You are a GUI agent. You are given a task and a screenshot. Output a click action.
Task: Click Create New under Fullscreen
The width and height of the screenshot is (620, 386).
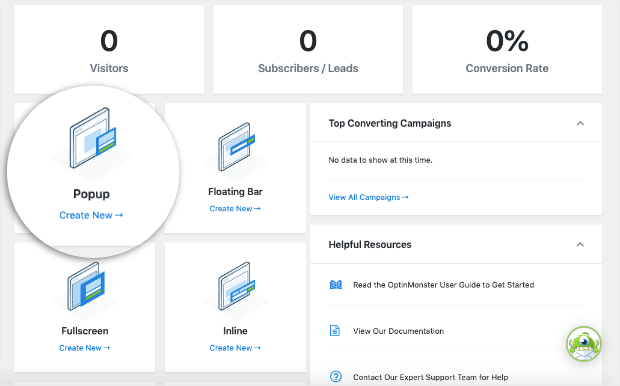point(85,348)
